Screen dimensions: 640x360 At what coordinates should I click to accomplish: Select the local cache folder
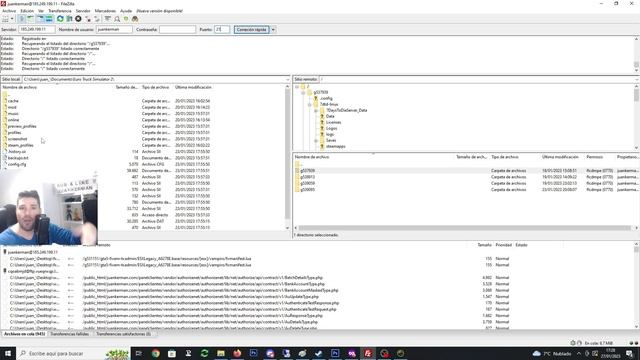pos(13,101)
